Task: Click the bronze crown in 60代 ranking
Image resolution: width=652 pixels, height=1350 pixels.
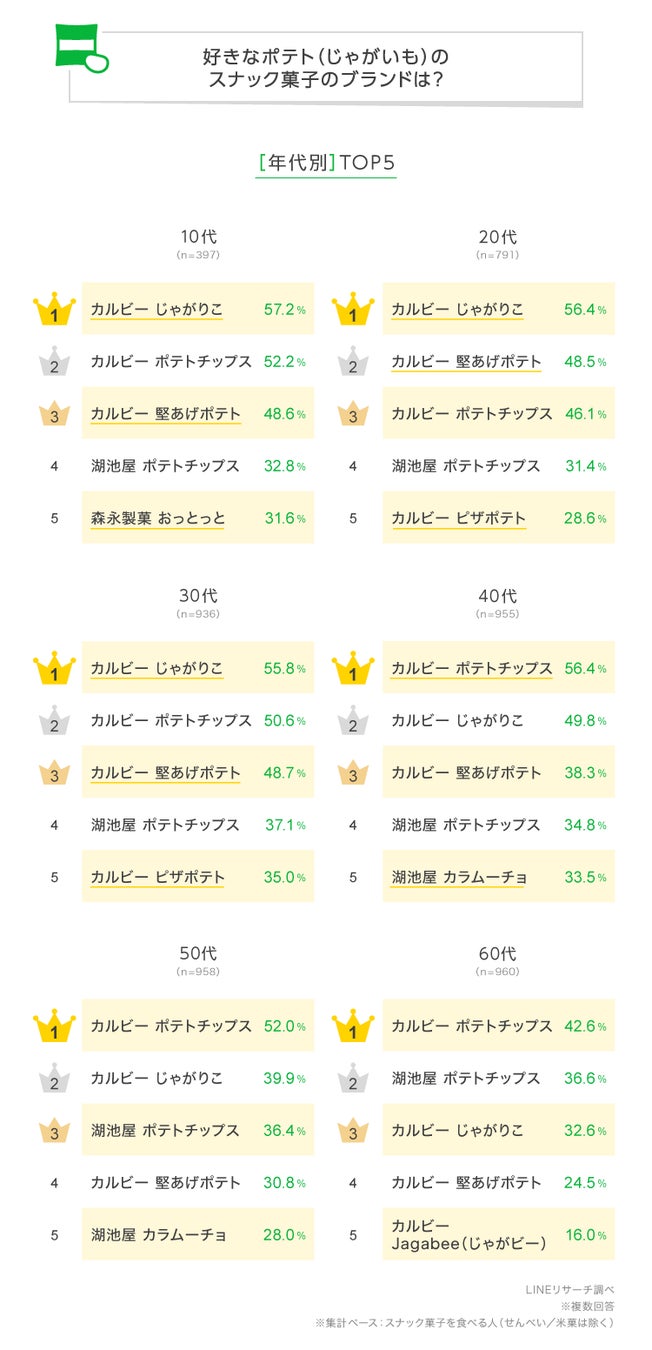Action: tap(355, 1131)
